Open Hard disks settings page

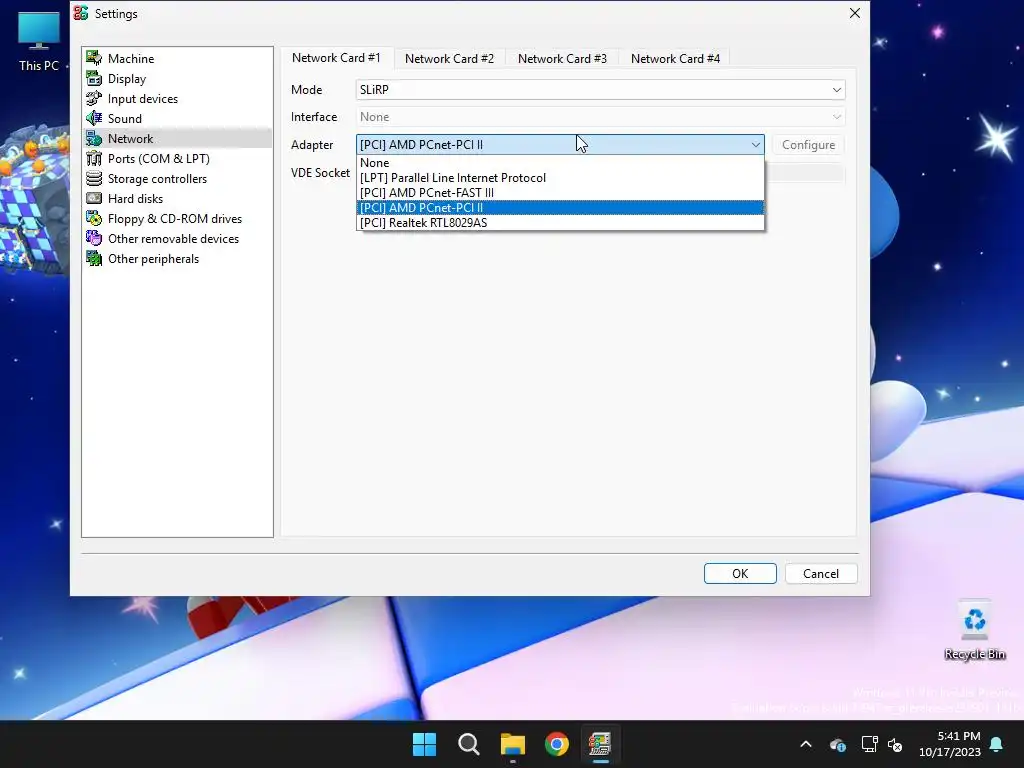tap(135, 199)
